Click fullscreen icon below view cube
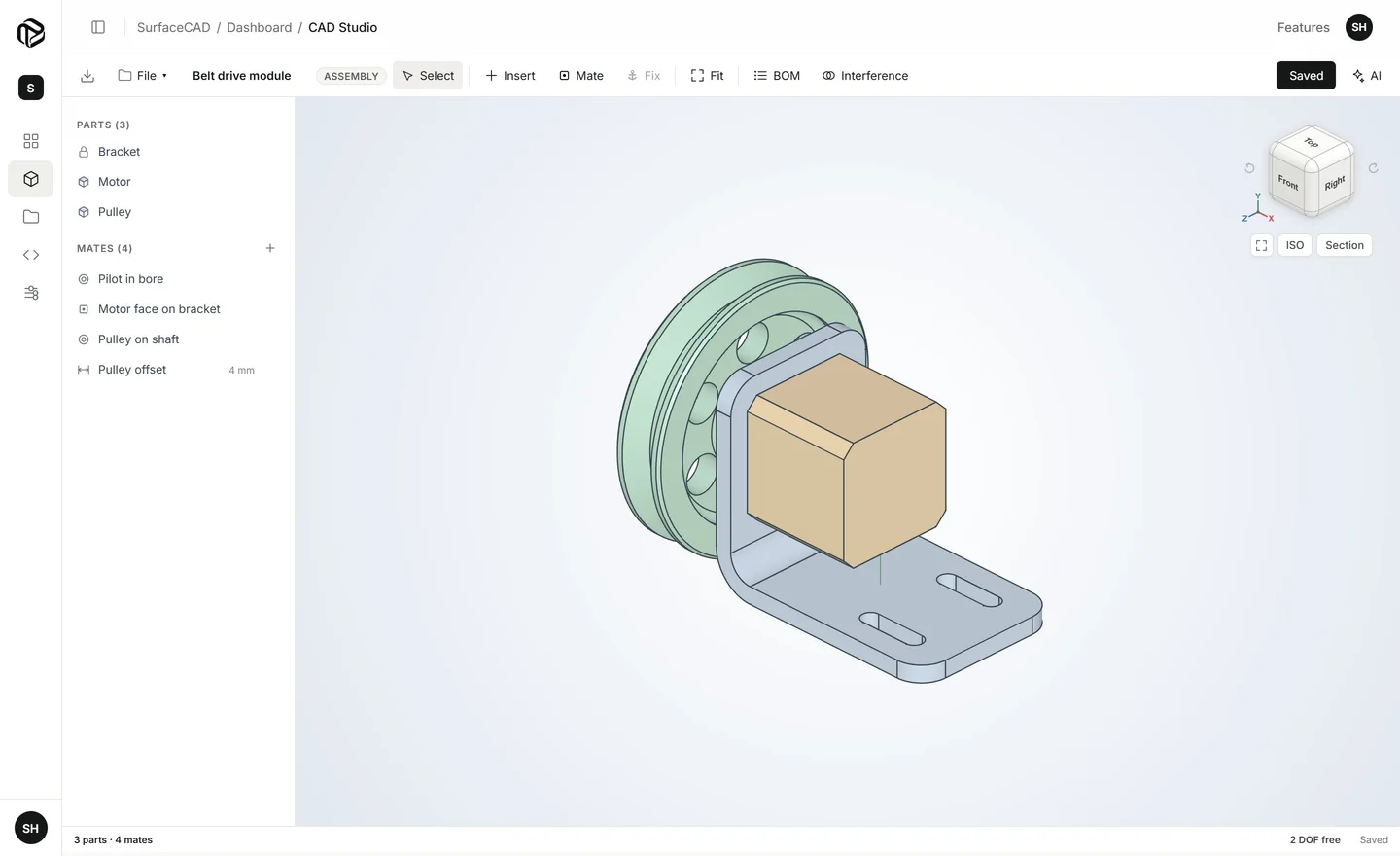The height and width of the screenshot is (856, 1400). 1262,245
